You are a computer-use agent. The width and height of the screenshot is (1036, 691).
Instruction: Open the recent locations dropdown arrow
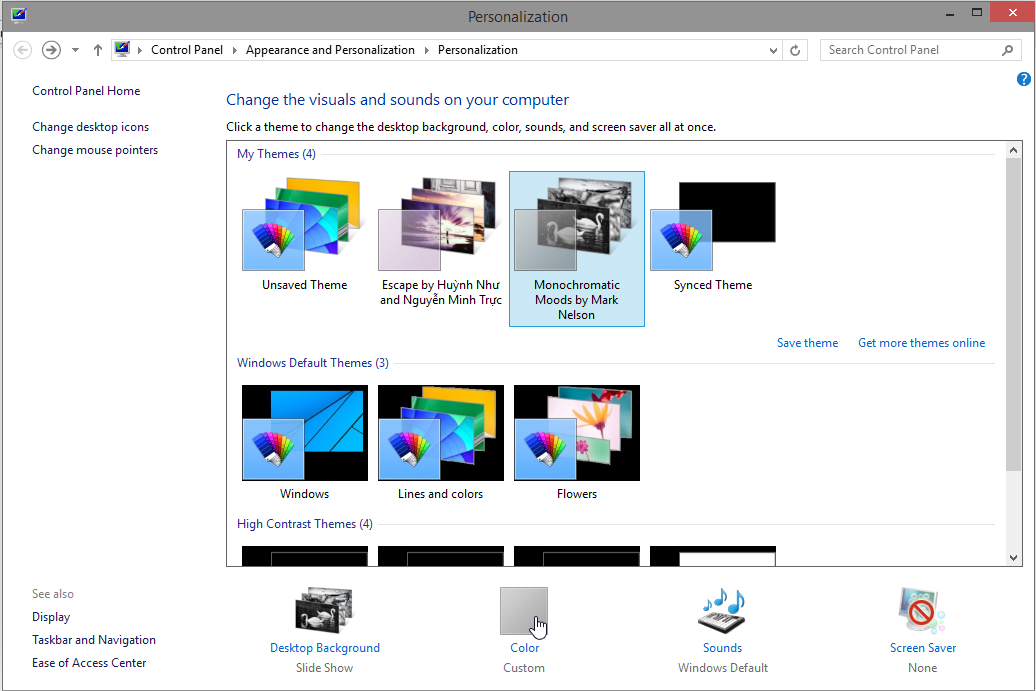pyautogui.click(x=75, y=50)
